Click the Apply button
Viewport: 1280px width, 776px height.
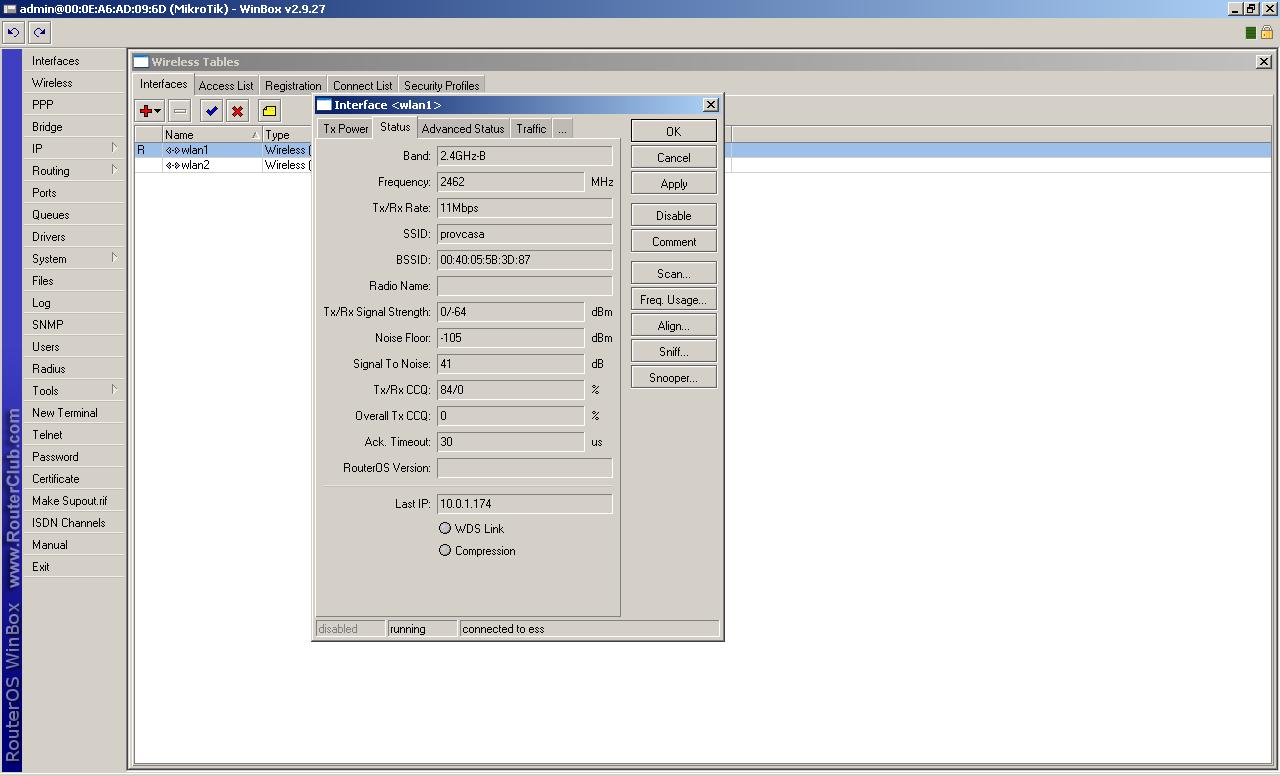[x=674, y=183]
